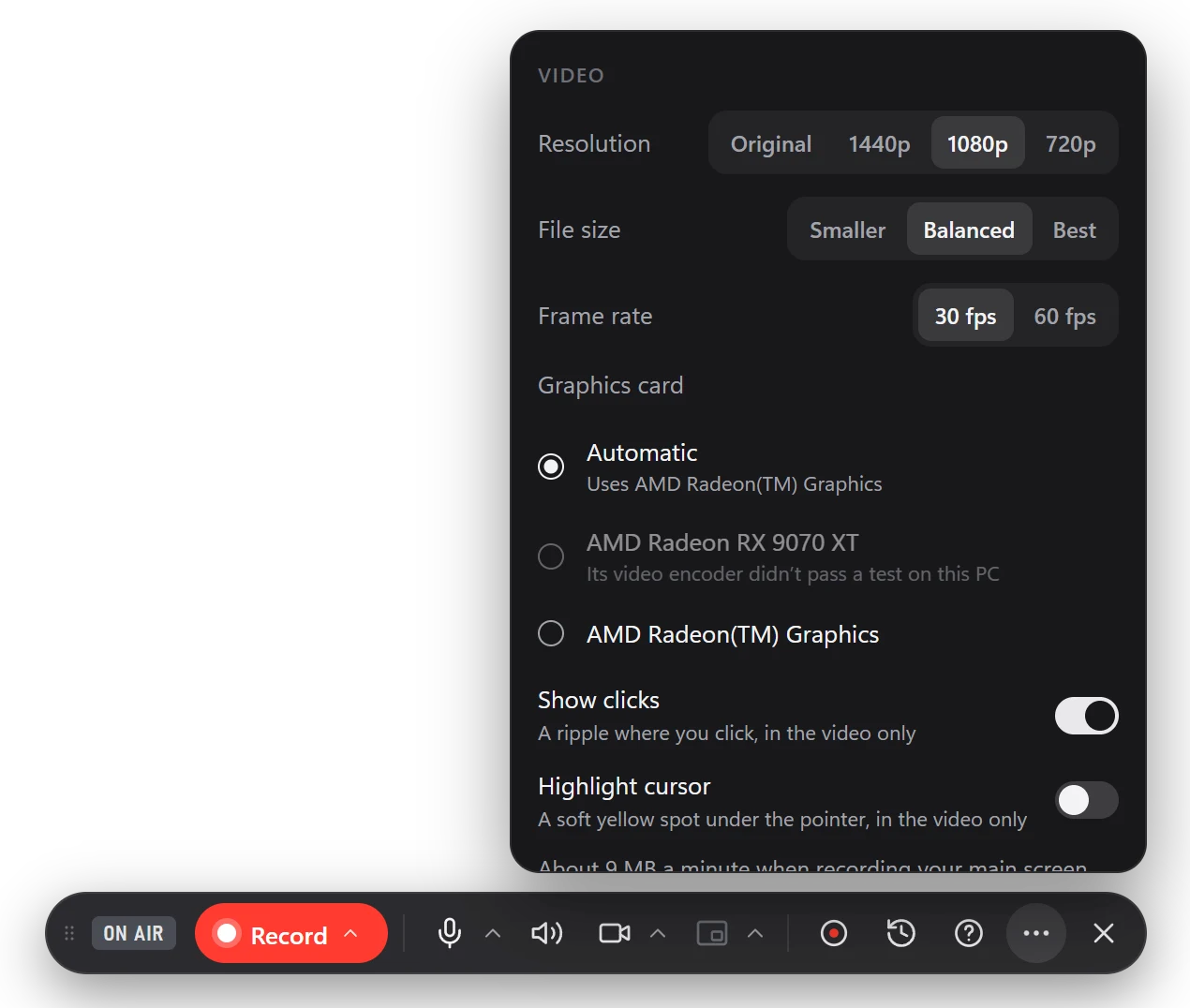Viewport: 1190px width, 1008px height.
Task: Click the picture-in-picture layout icon
Action: [x=712, y=933]
